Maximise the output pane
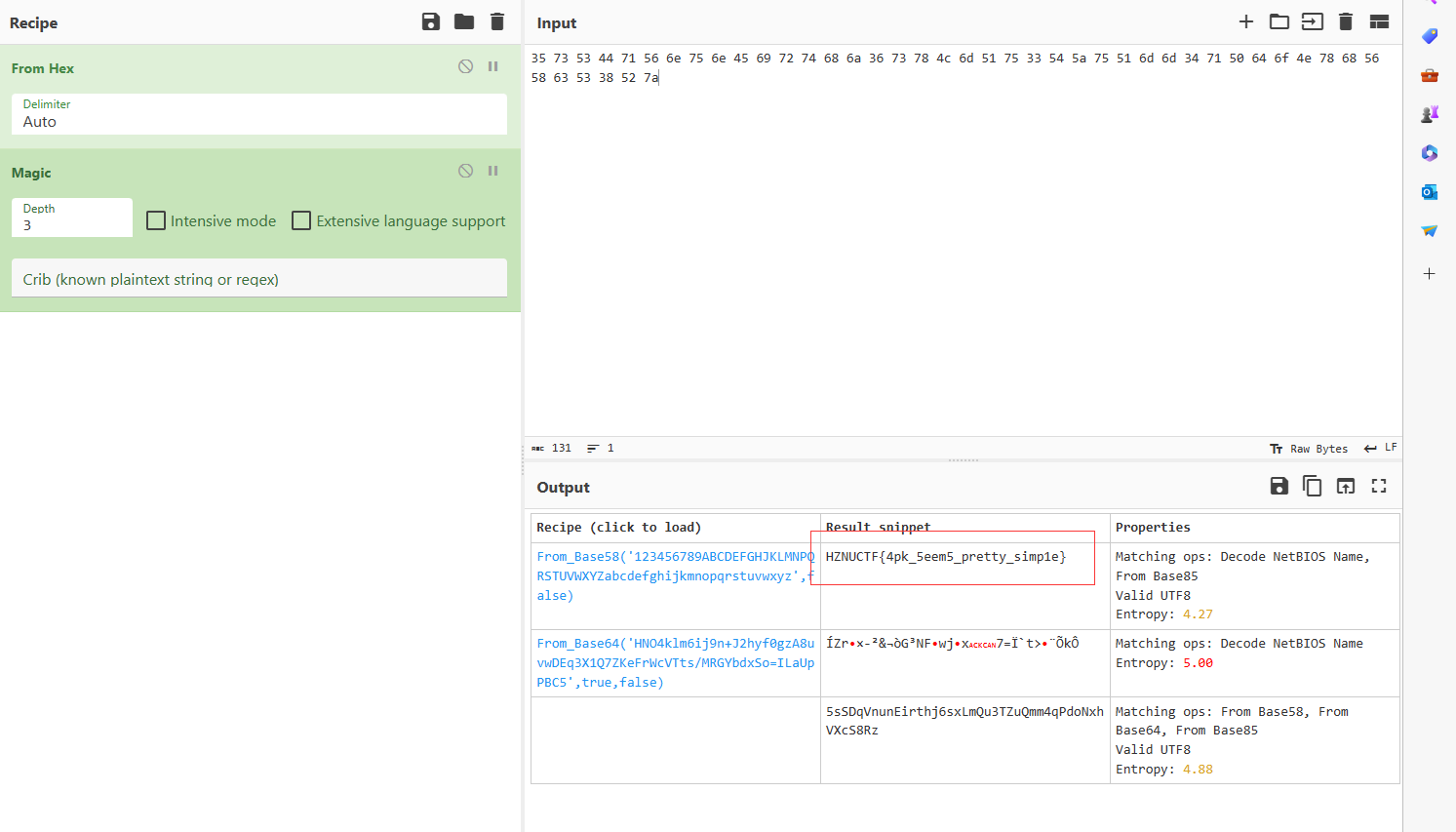 (x=1379, y=486)
